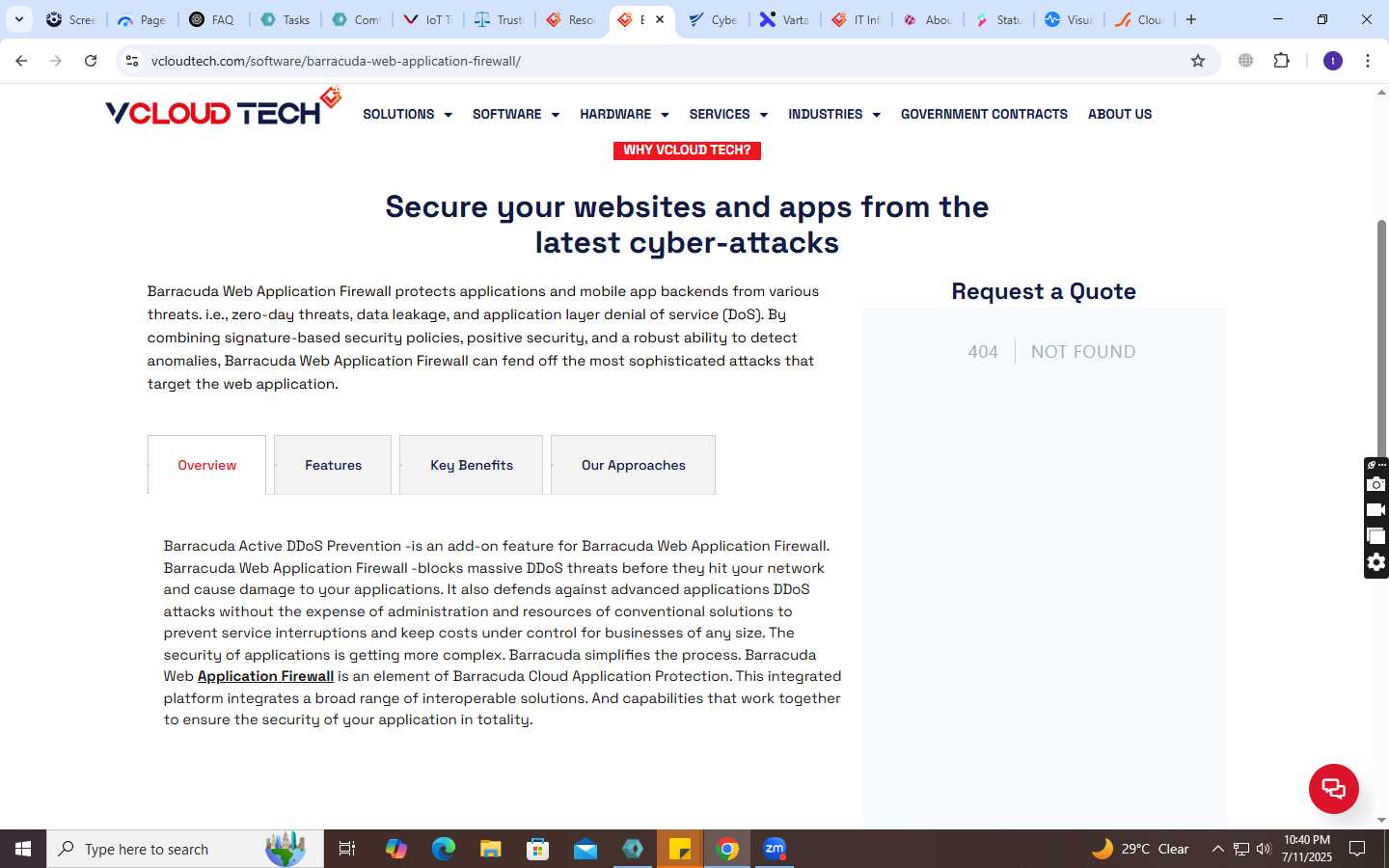The height and width of the screenshot is (868, 1389).
Task: Follow the Application Firewall link
Action: pyautogui.click(x=265, y=676)
